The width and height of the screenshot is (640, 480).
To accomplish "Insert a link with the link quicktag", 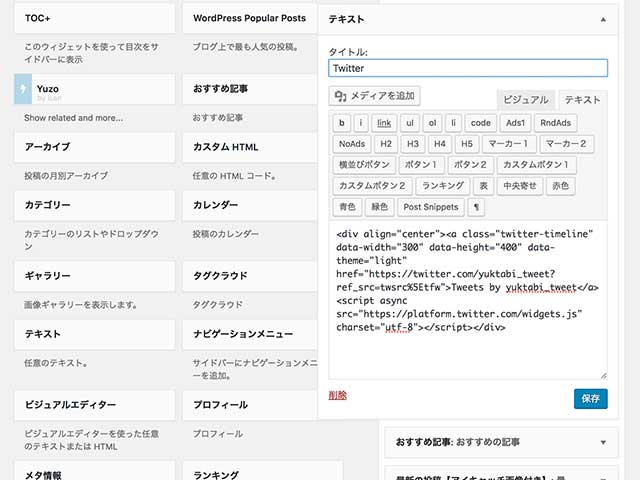I will click(x=384, y=123).
